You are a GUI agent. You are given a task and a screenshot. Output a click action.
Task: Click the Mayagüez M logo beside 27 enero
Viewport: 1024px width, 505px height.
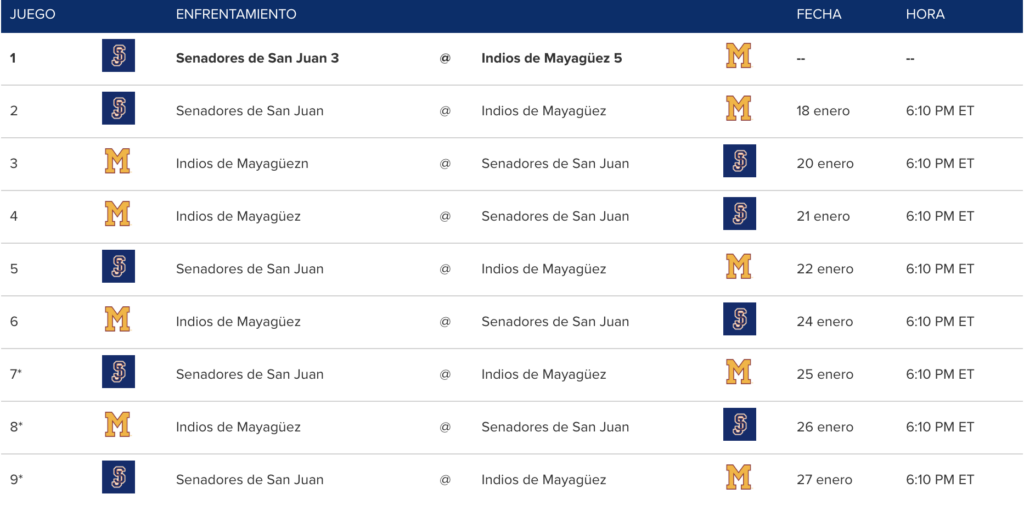coord(739,477)
